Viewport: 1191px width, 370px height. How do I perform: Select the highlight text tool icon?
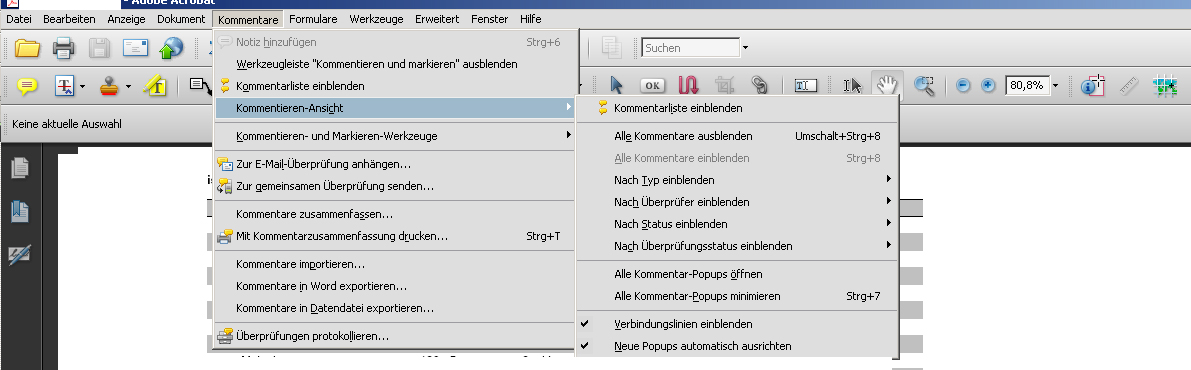point(155,86)
